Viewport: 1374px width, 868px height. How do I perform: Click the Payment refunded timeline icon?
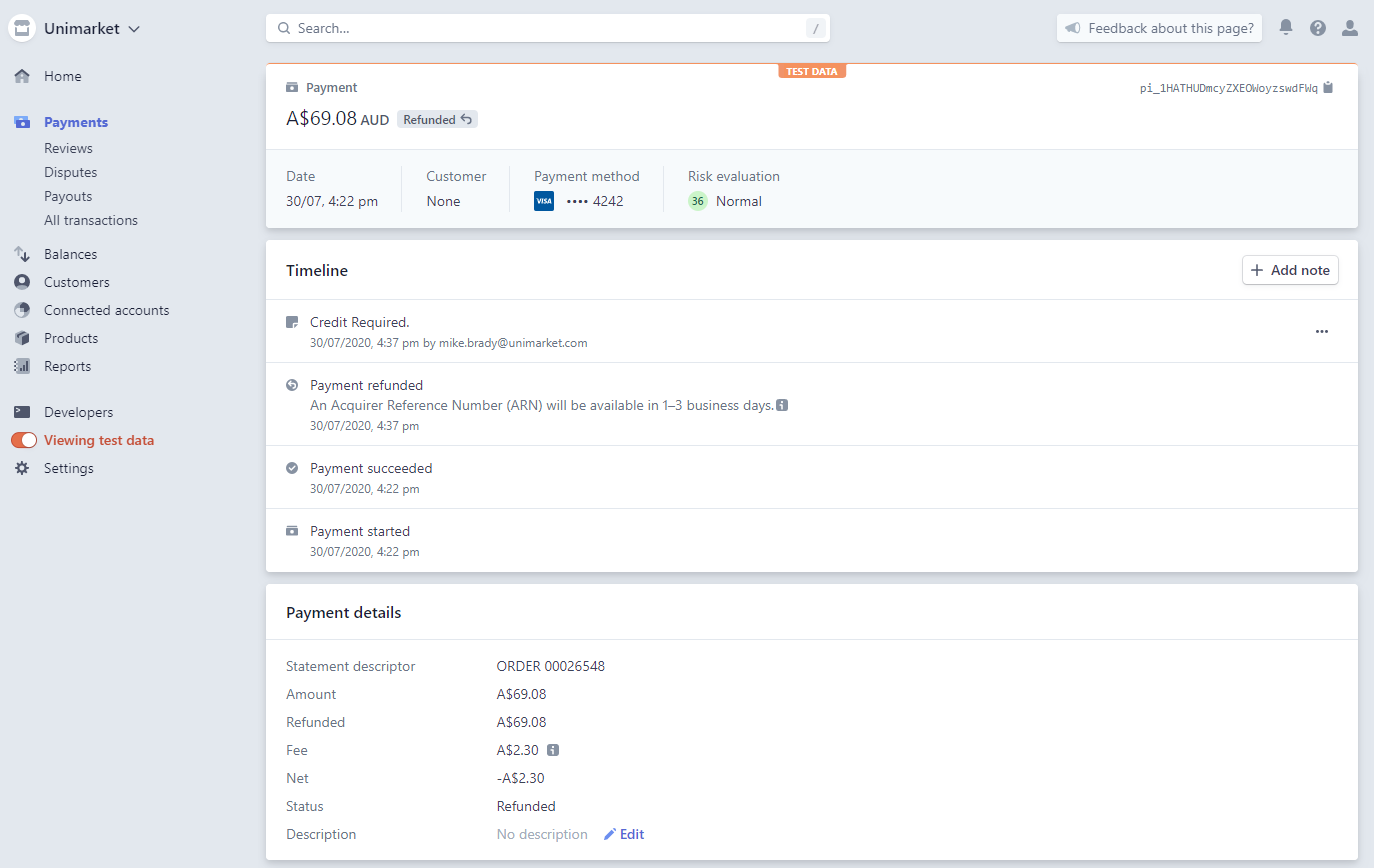tap(292, 385)
